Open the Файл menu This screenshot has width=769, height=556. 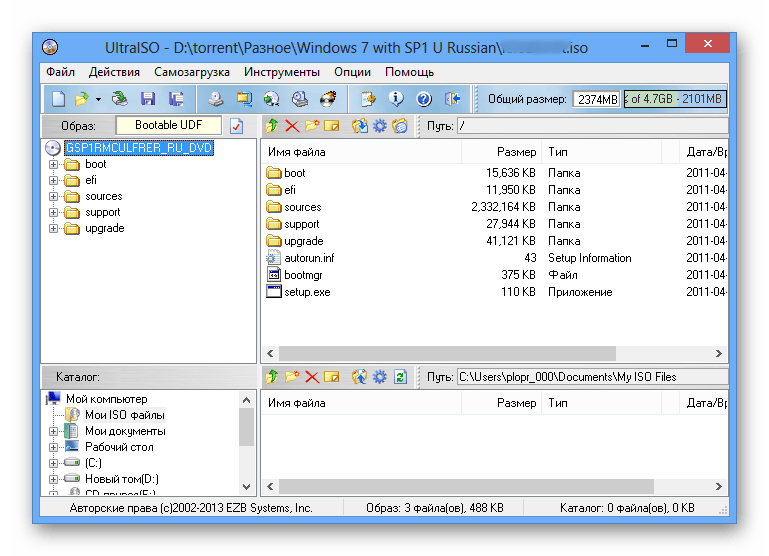(60, 72)
